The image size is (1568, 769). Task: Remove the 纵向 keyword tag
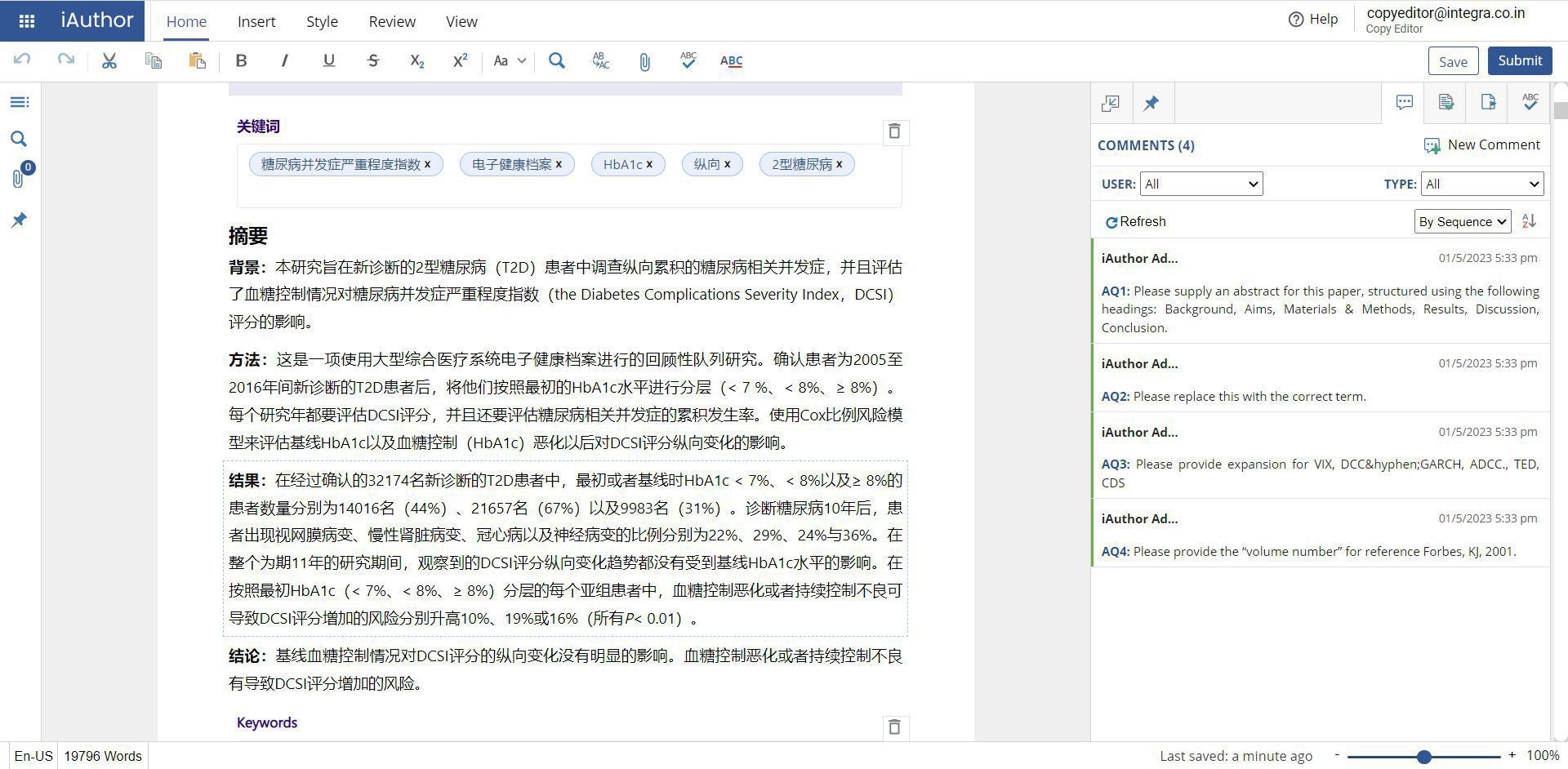727,164
